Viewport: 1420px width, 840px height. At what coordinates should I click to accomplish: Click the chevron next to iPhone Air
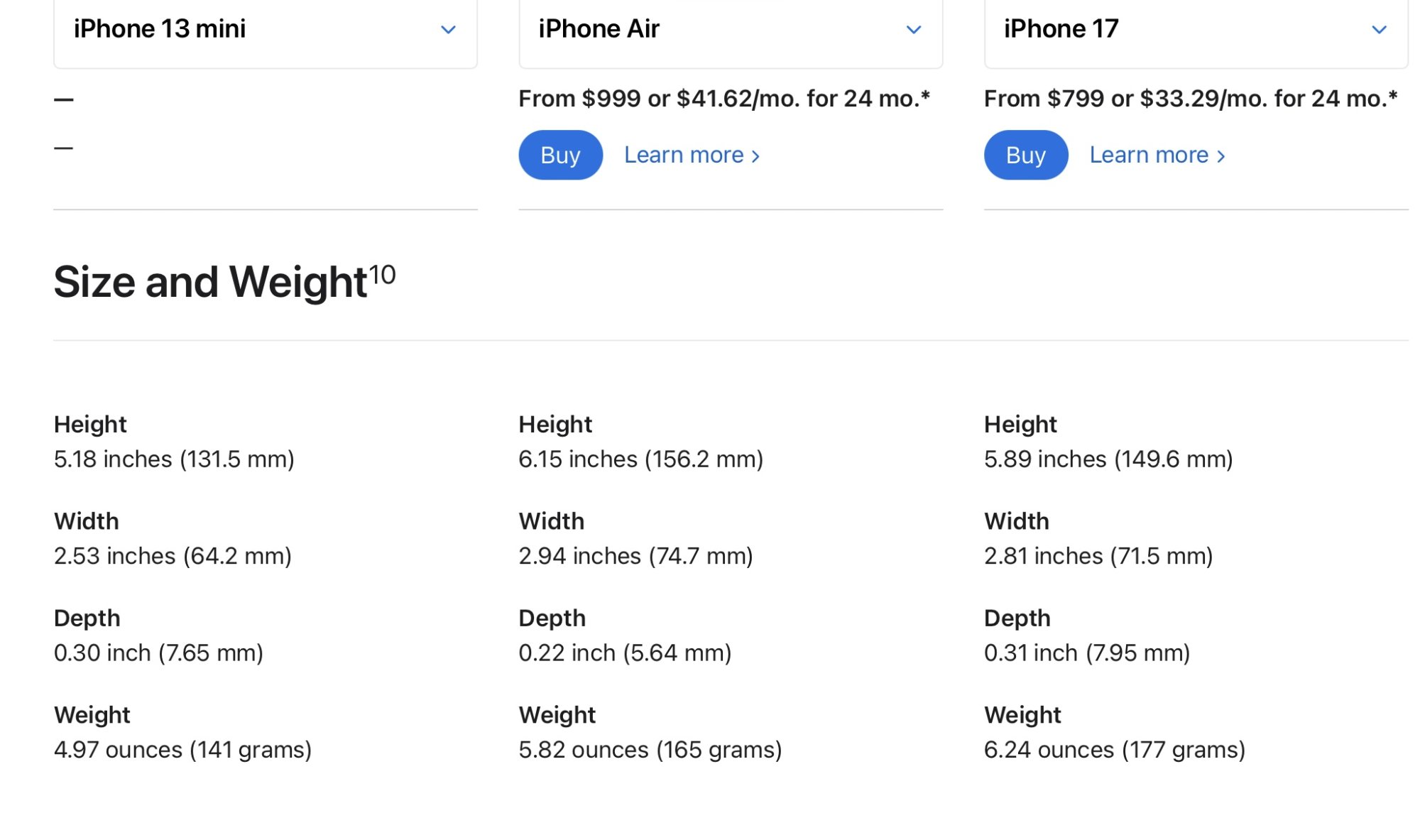[x=914, y=30]
